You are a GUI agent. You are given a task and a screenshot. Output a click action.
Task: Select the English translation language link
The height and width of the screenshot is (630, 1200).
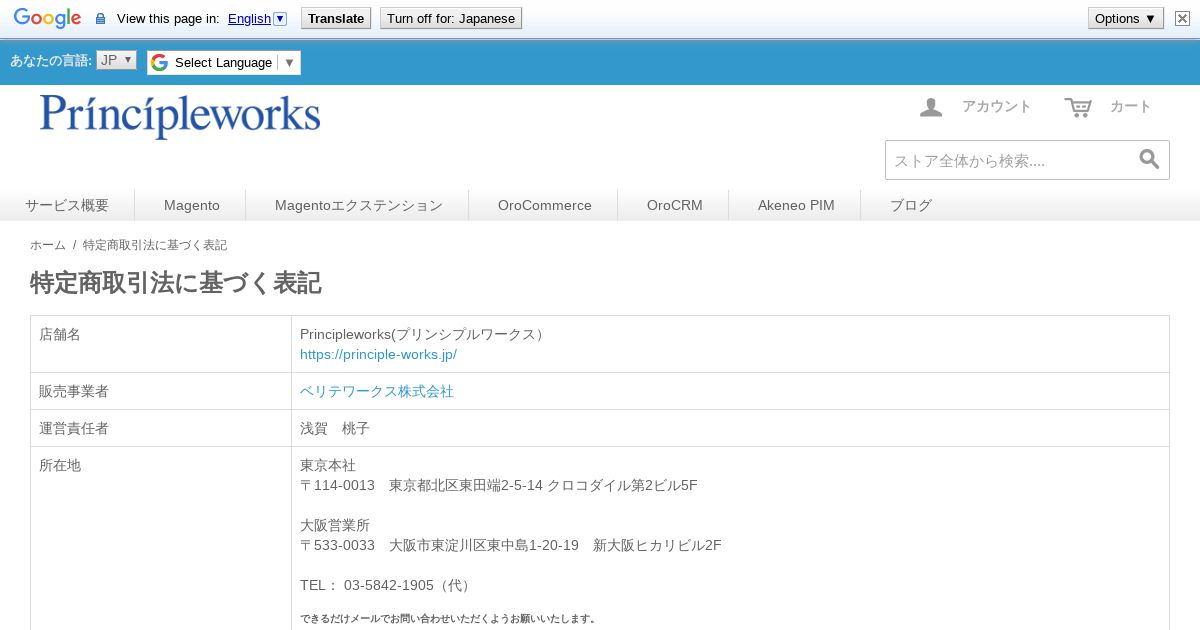click(249, 18)
